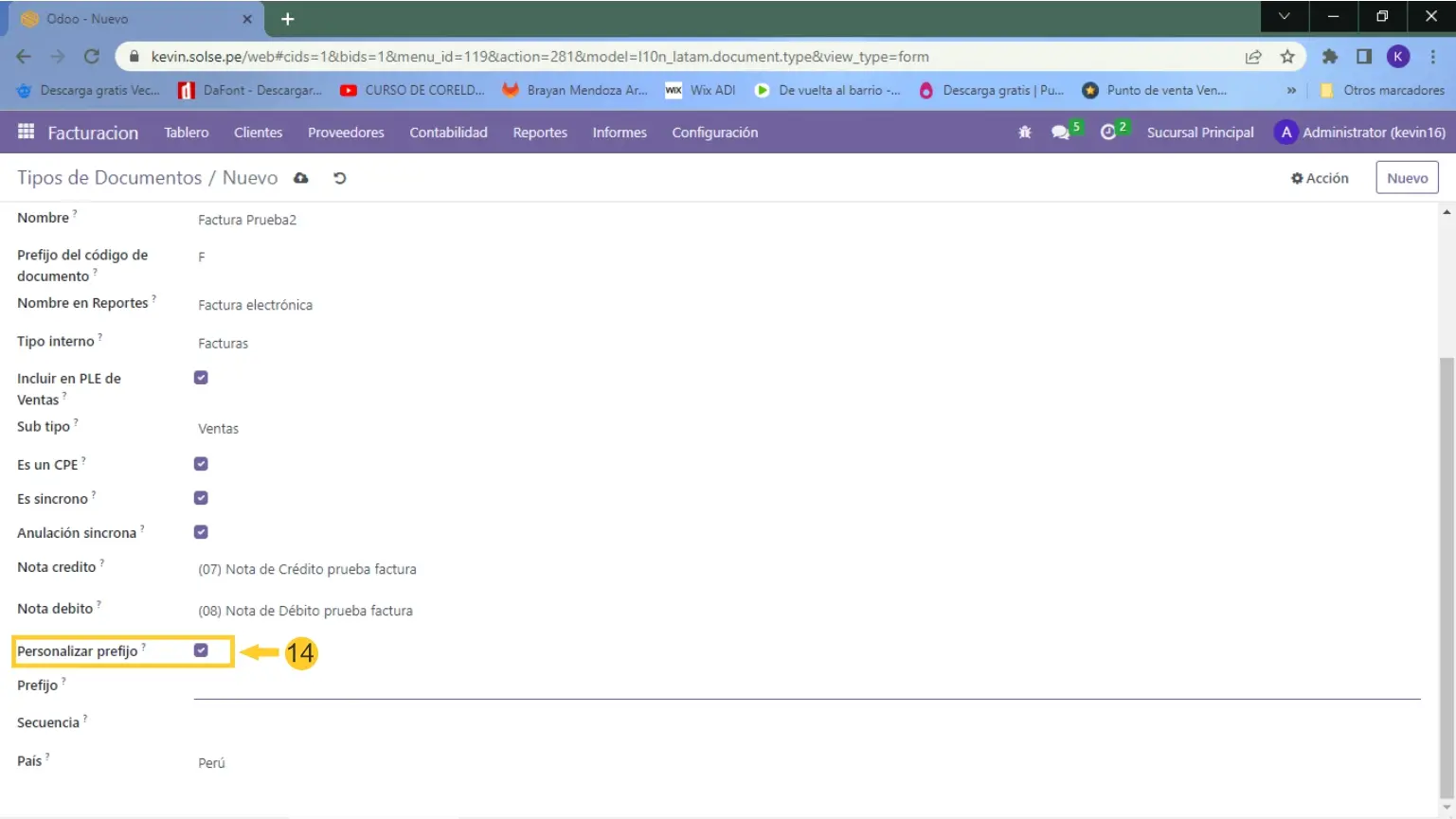Open the Configuración menu
The width and height of the screenshot is (1456, 819).
(x=714, y=133)
